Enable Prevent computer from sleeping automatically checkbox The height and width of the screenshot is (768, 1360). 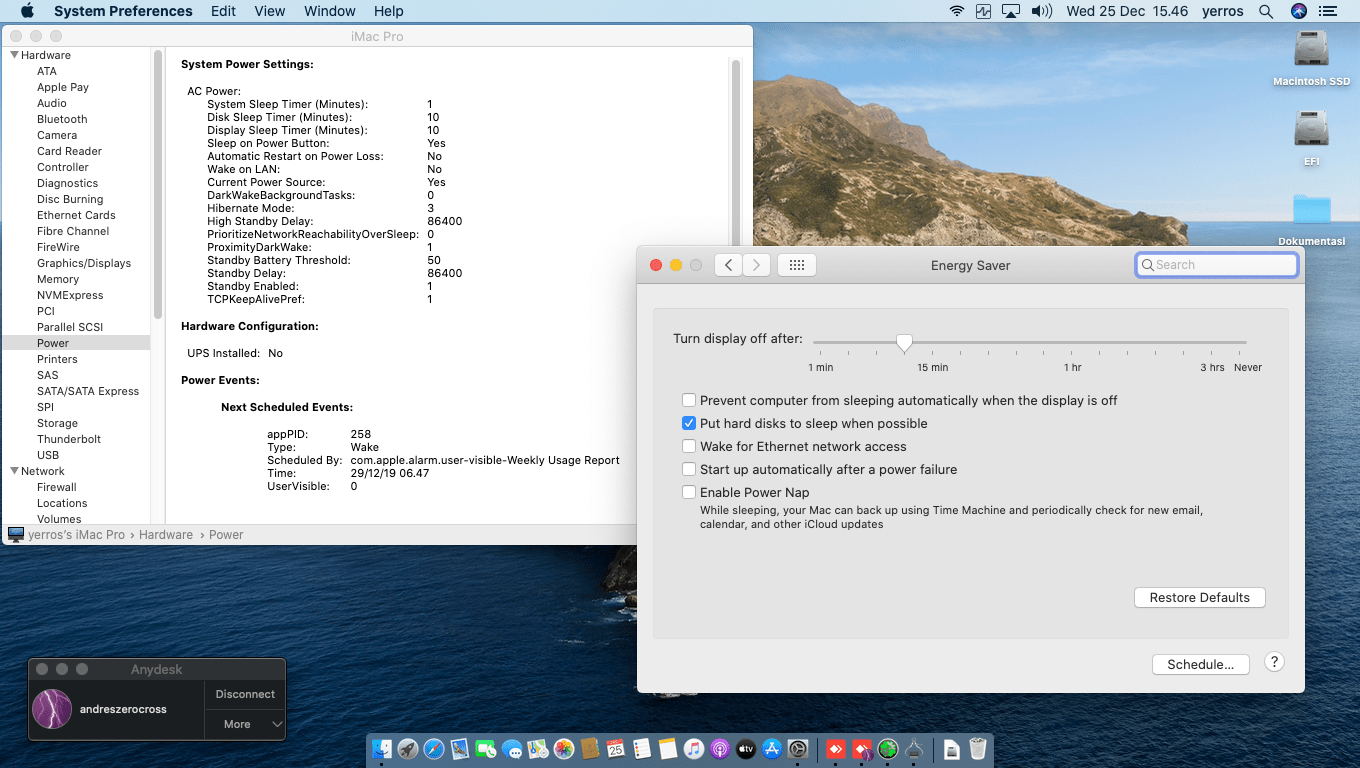point(689,400)
